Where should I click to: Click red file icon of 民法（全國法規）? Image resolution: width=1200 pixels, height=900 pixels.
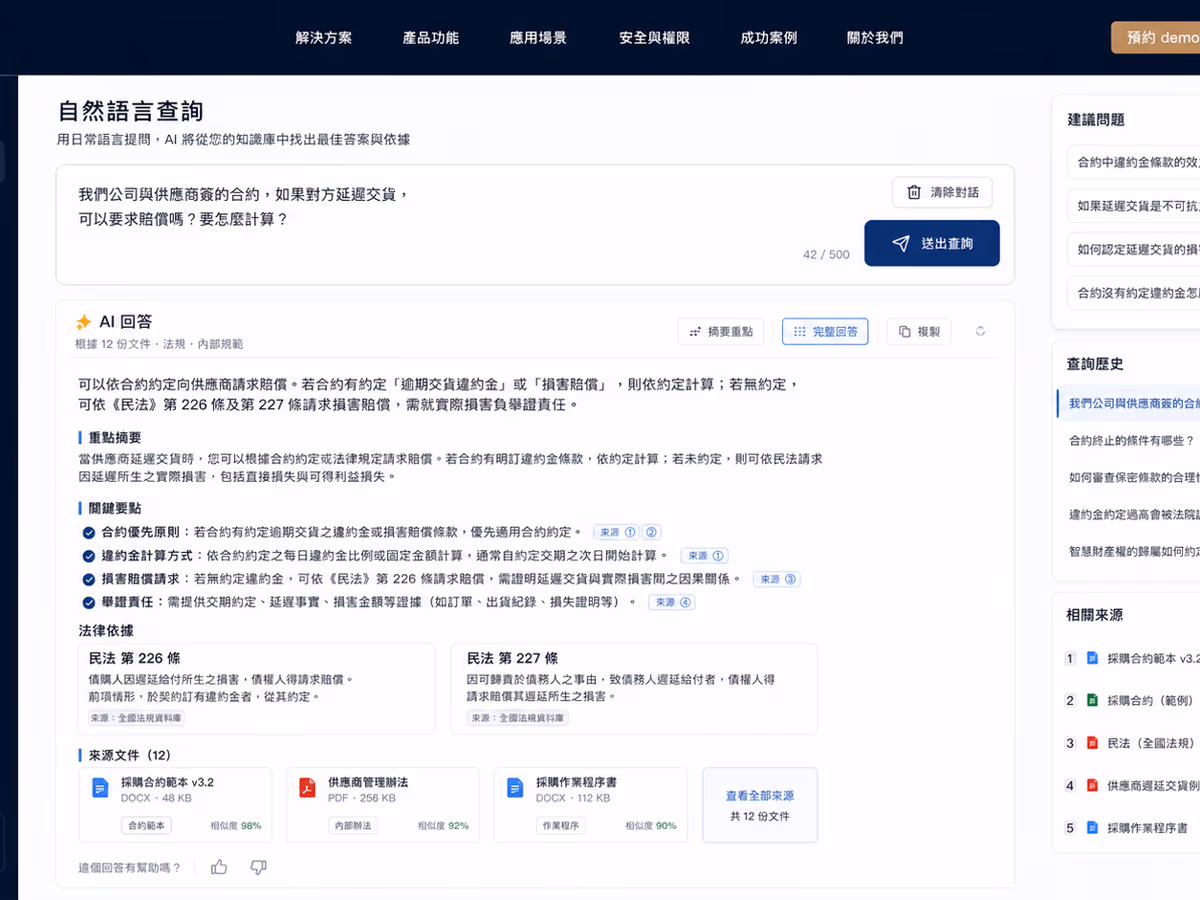tap(1093, 743)
